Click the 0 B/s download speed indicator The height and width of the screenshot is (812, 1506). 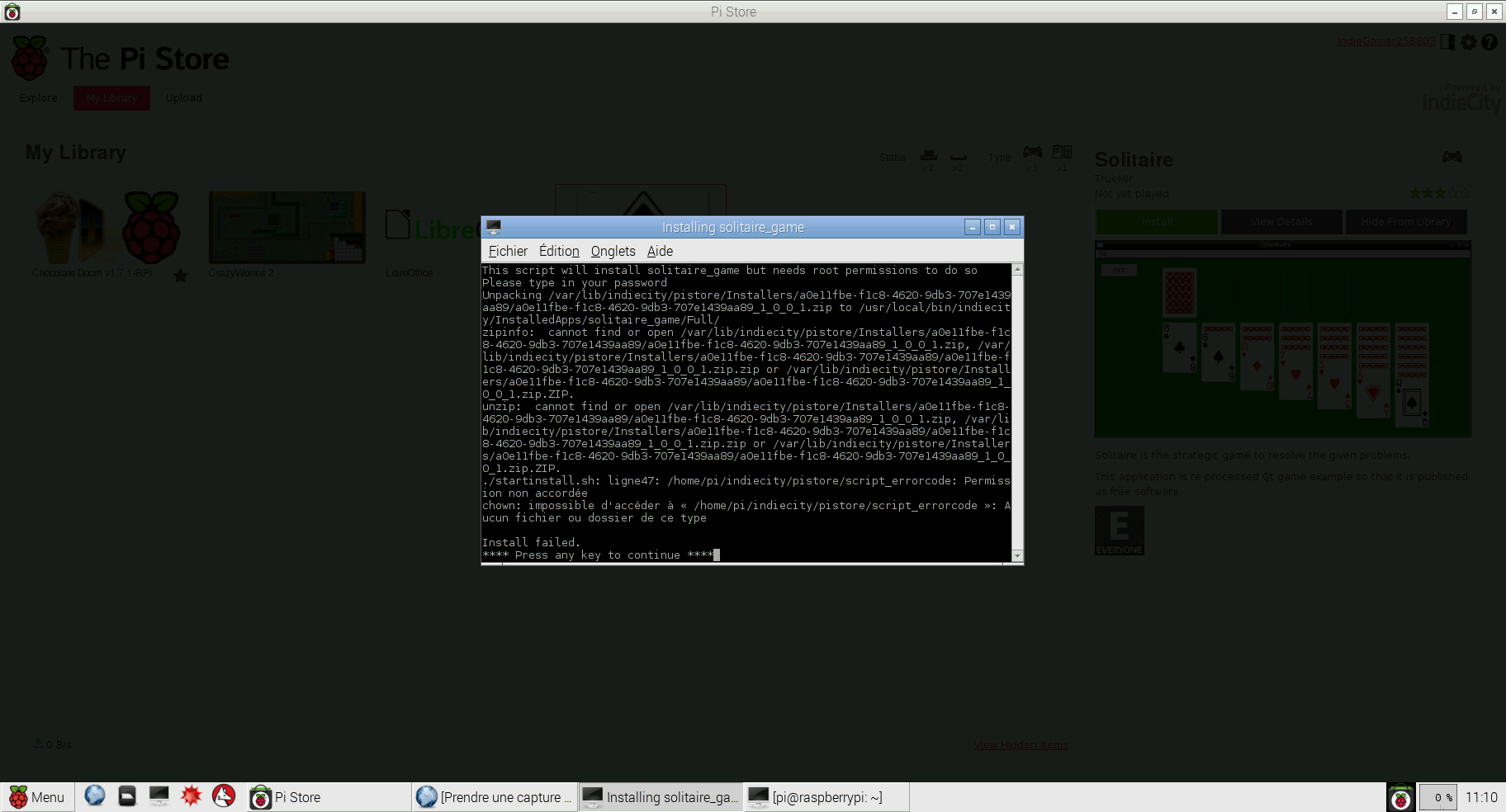pos(53,744)
